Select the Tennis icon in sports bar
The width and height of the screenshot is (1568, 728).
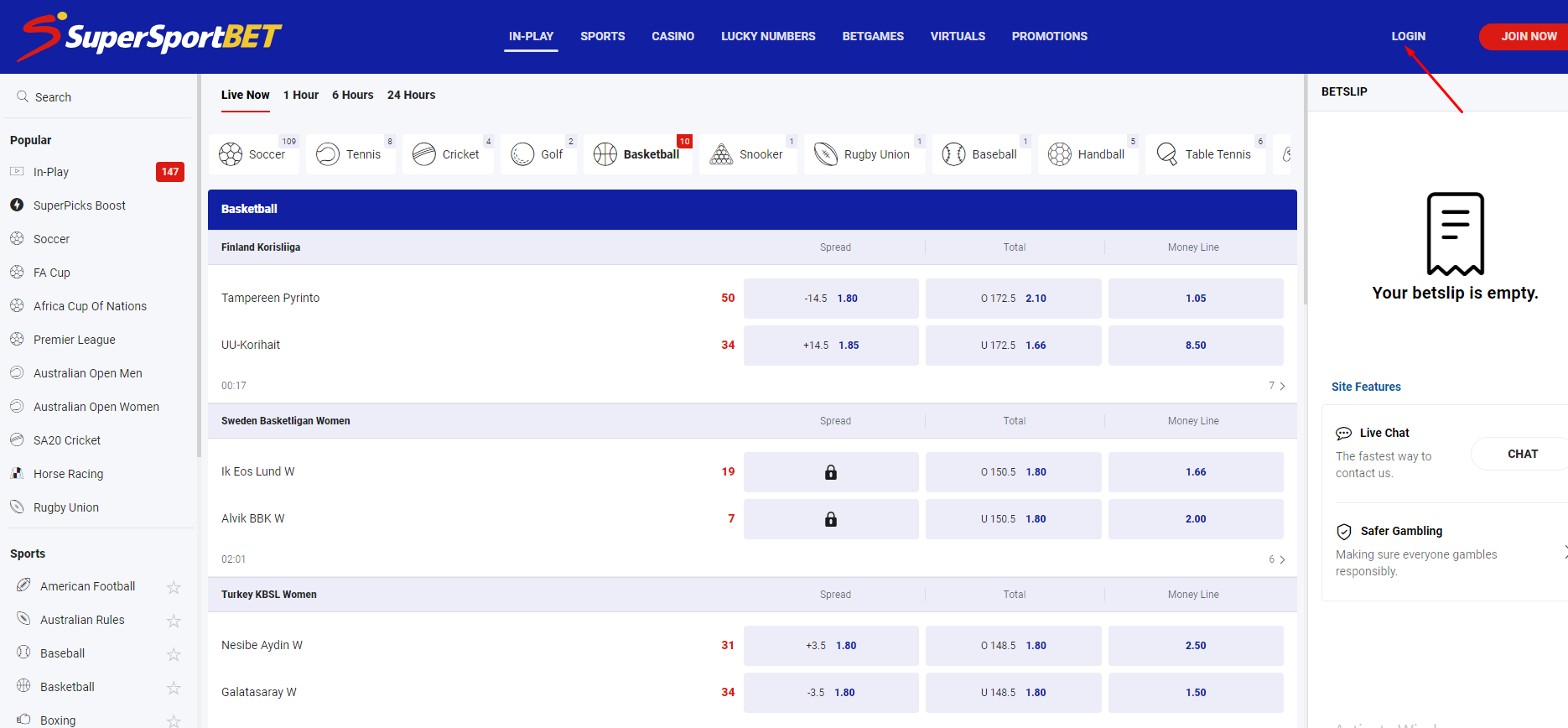[x=328, y=154]
